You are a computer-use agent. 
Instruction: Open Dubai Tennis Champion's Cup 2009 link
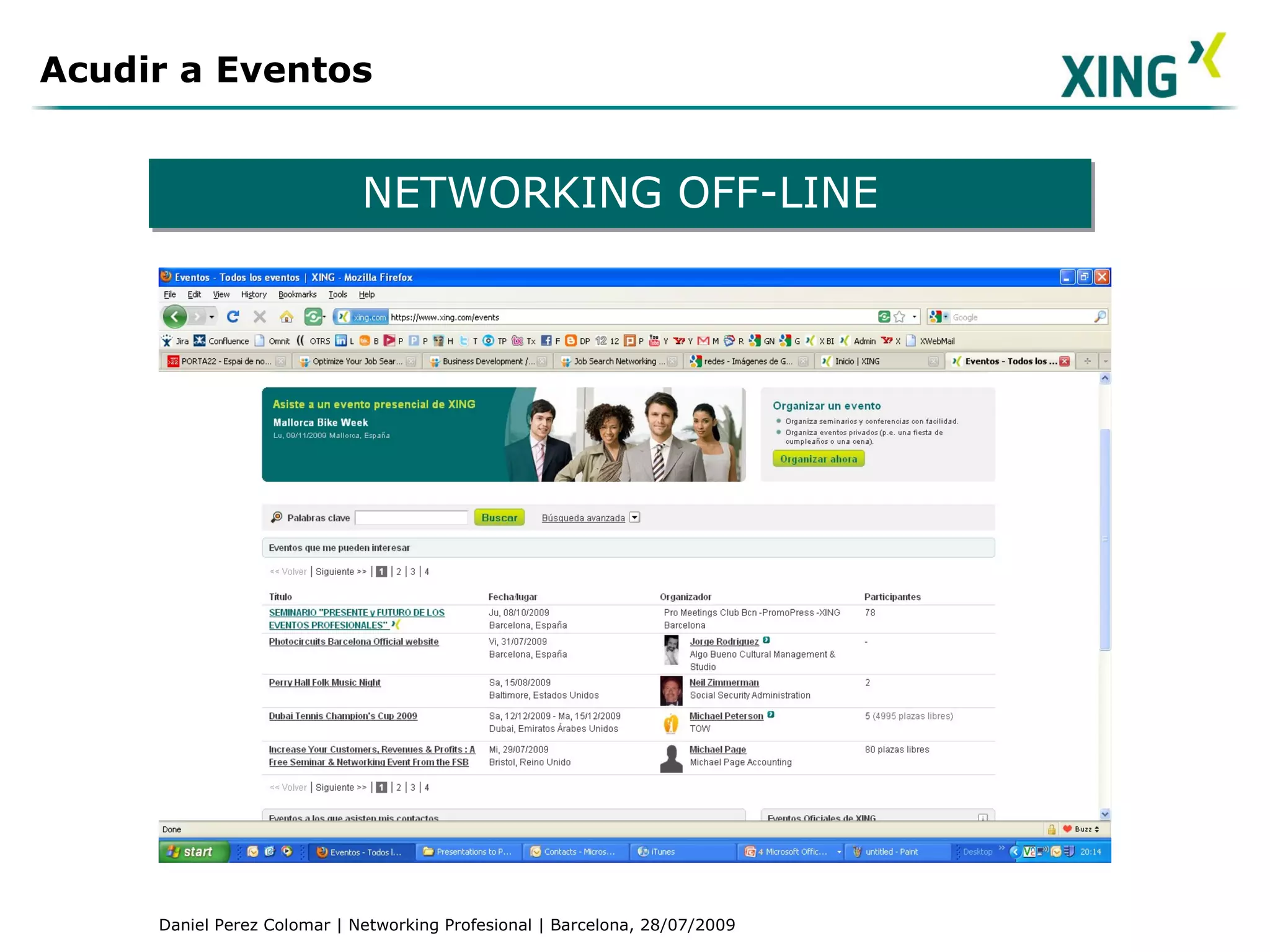(x=343, y=716)
